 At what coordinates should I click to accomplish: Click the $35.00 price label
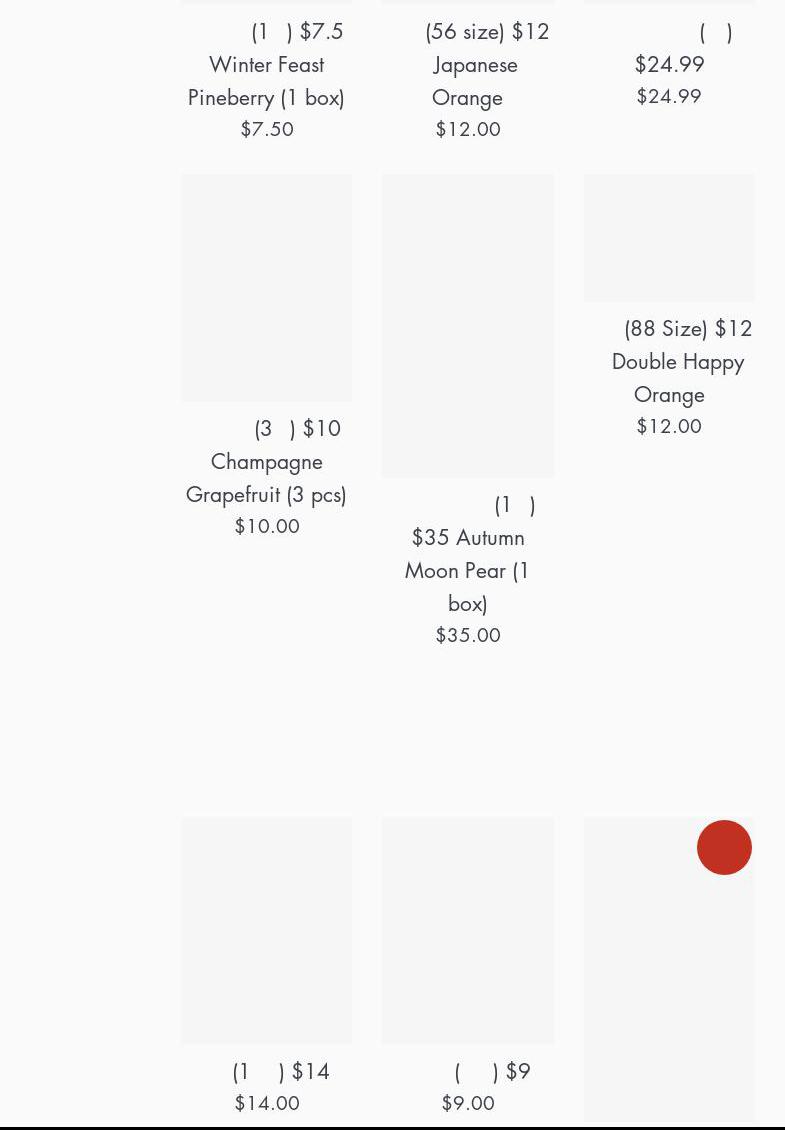pos(468,635)
